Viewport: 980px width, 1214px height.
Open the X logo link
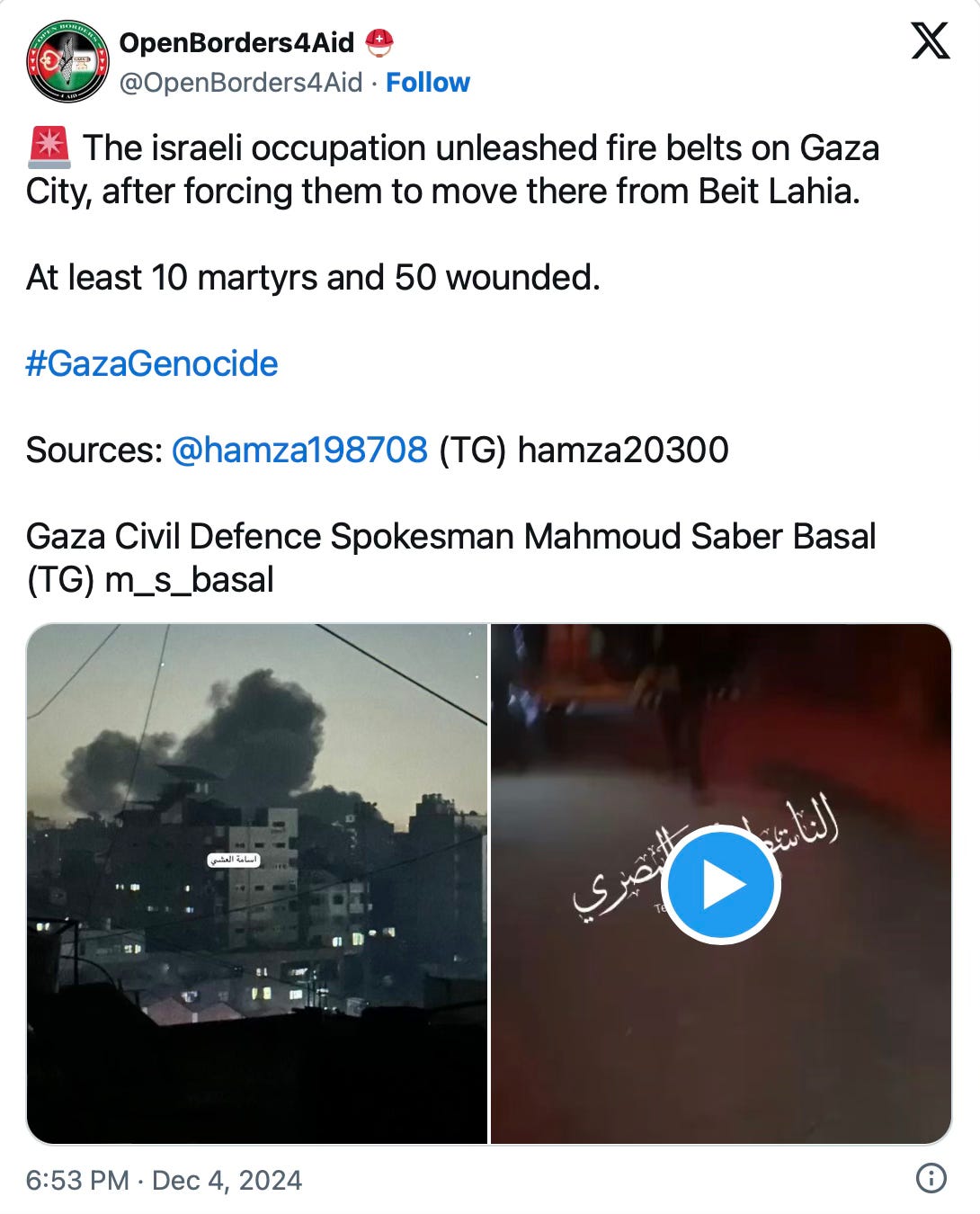[930, 41]
